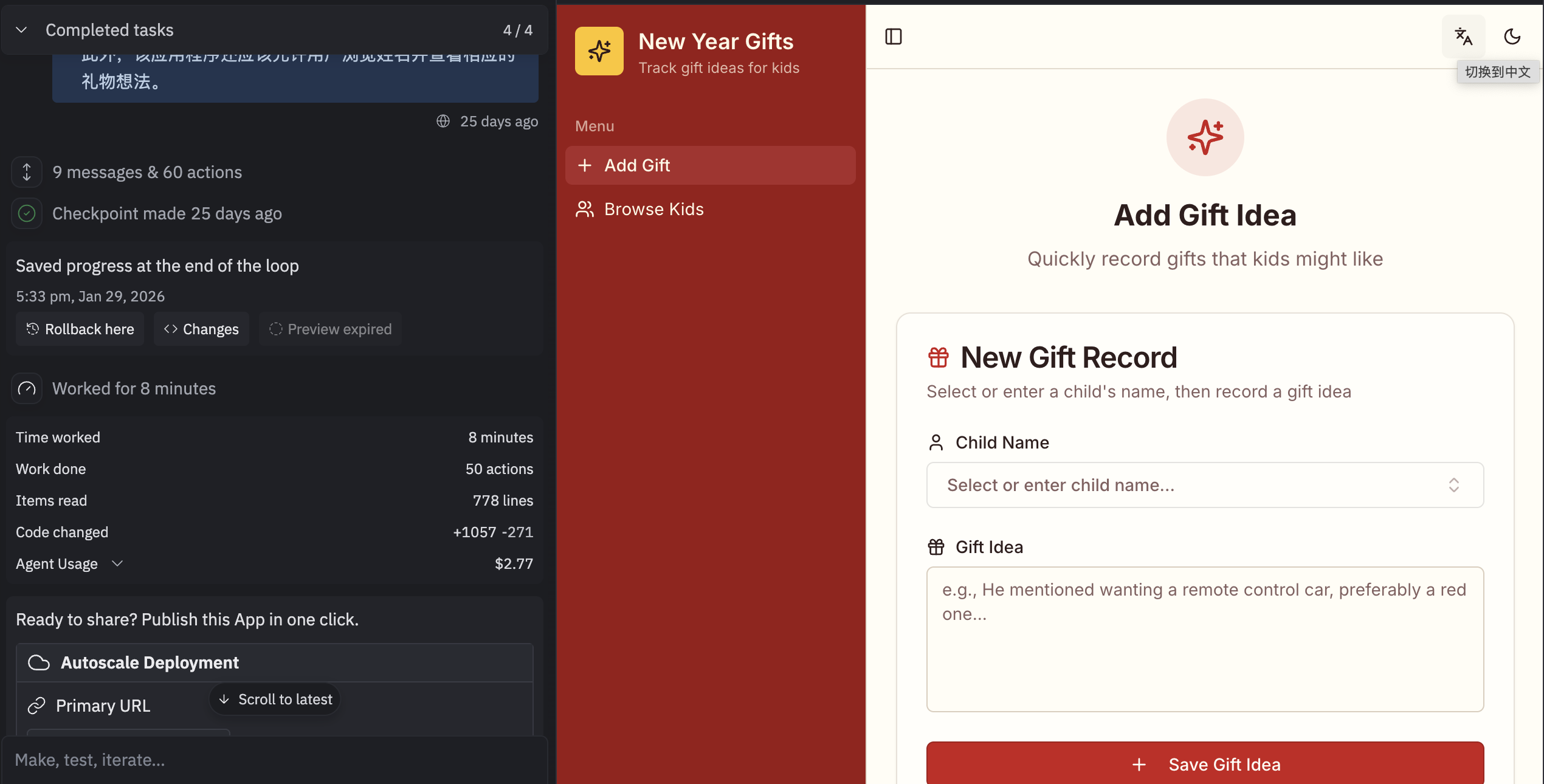Open the language translation icon

tap(1464, 36)
